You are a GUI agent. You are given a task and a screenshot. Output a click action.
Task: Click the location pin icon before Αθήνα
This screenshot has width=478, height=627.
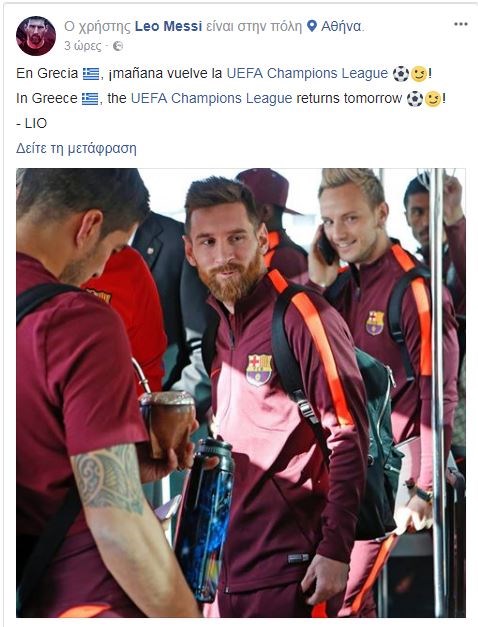coord(312,26)
